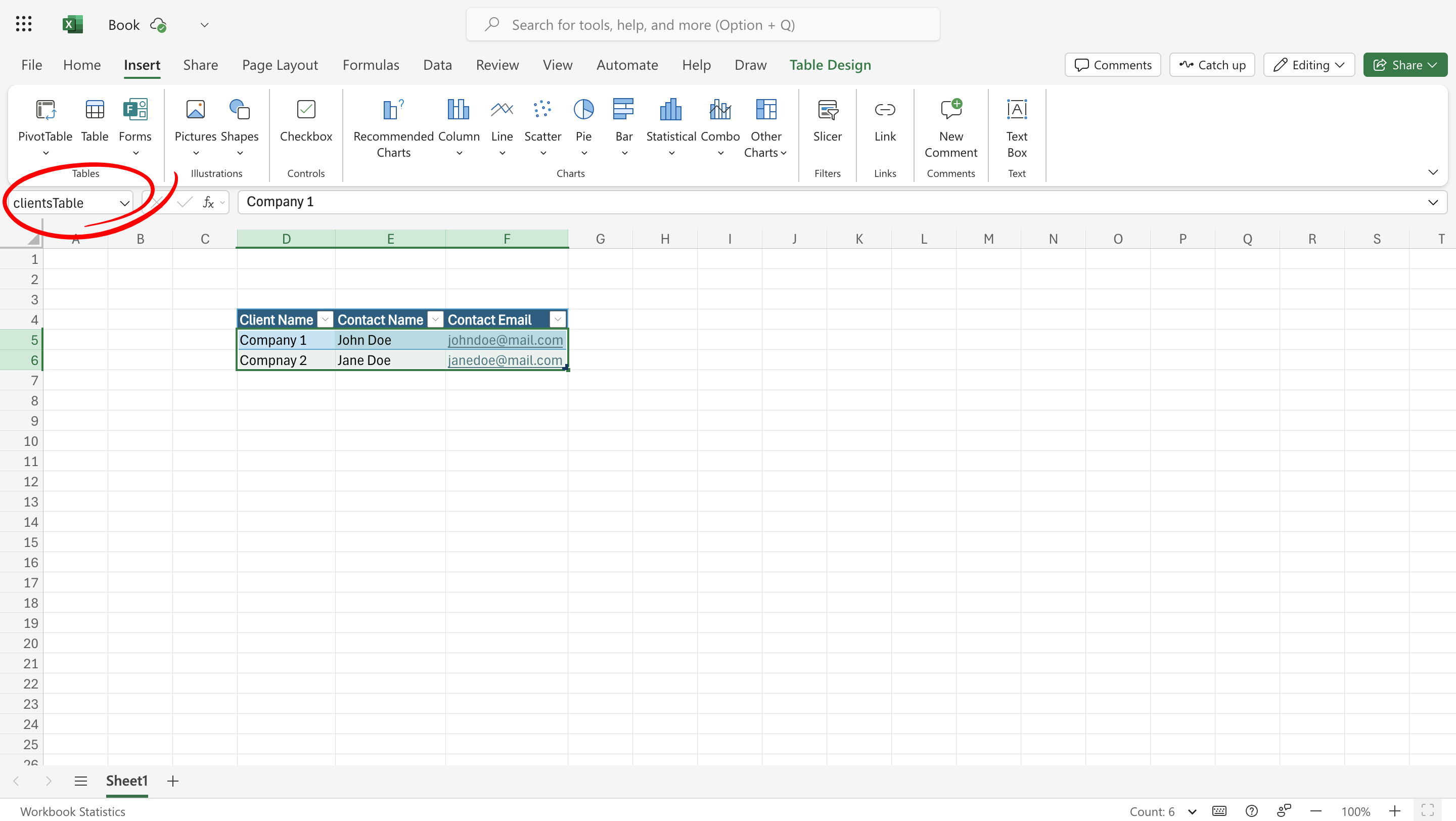Expand the Name Box showing clientsTable
The image size is (1456, 821).
(124, 203)
